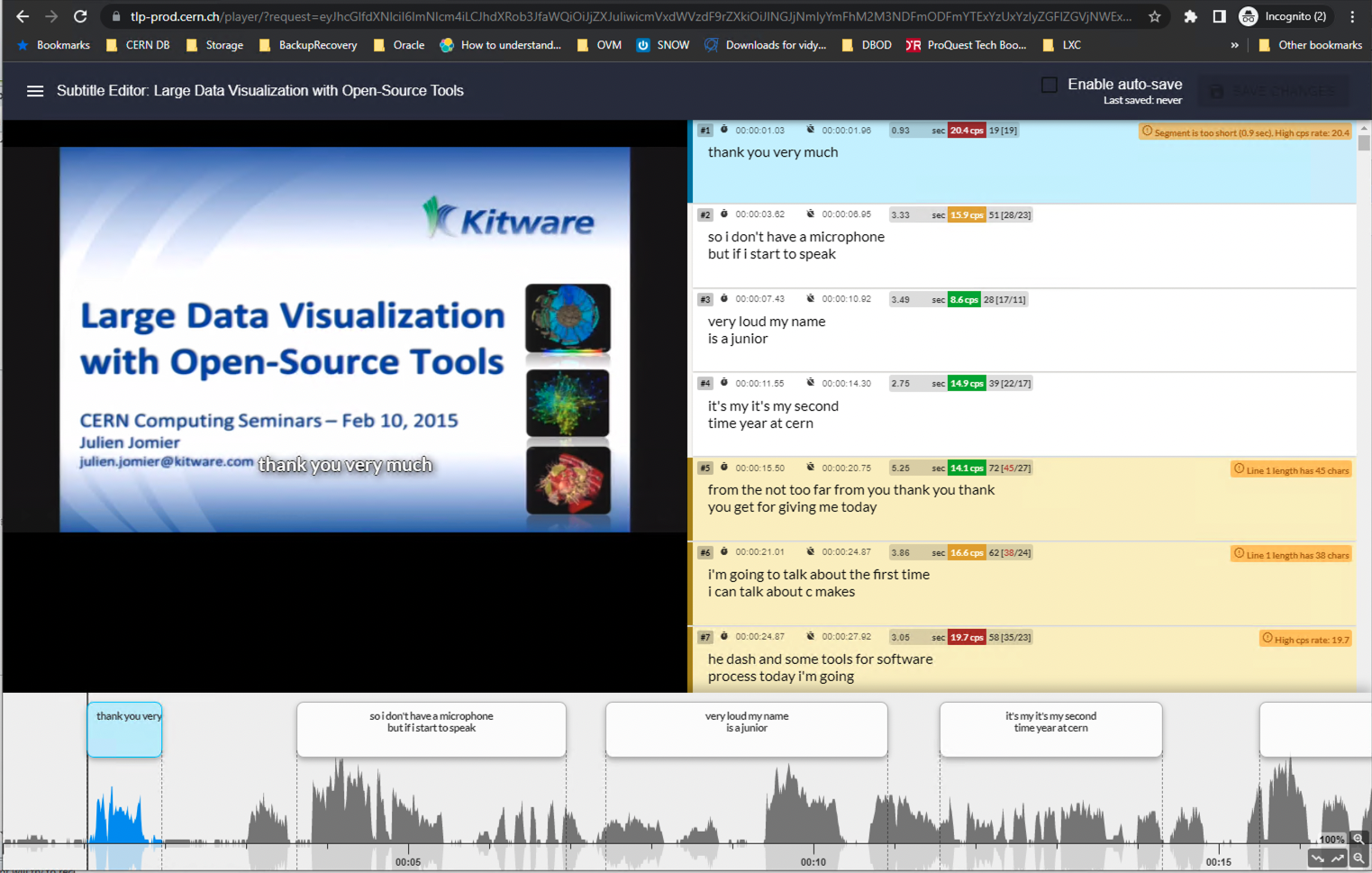Image resolution: width=1372 pixels, height=873 pixels.
Task: Click start time stopwatch icon of segment #7
Action: click(724, 637)
